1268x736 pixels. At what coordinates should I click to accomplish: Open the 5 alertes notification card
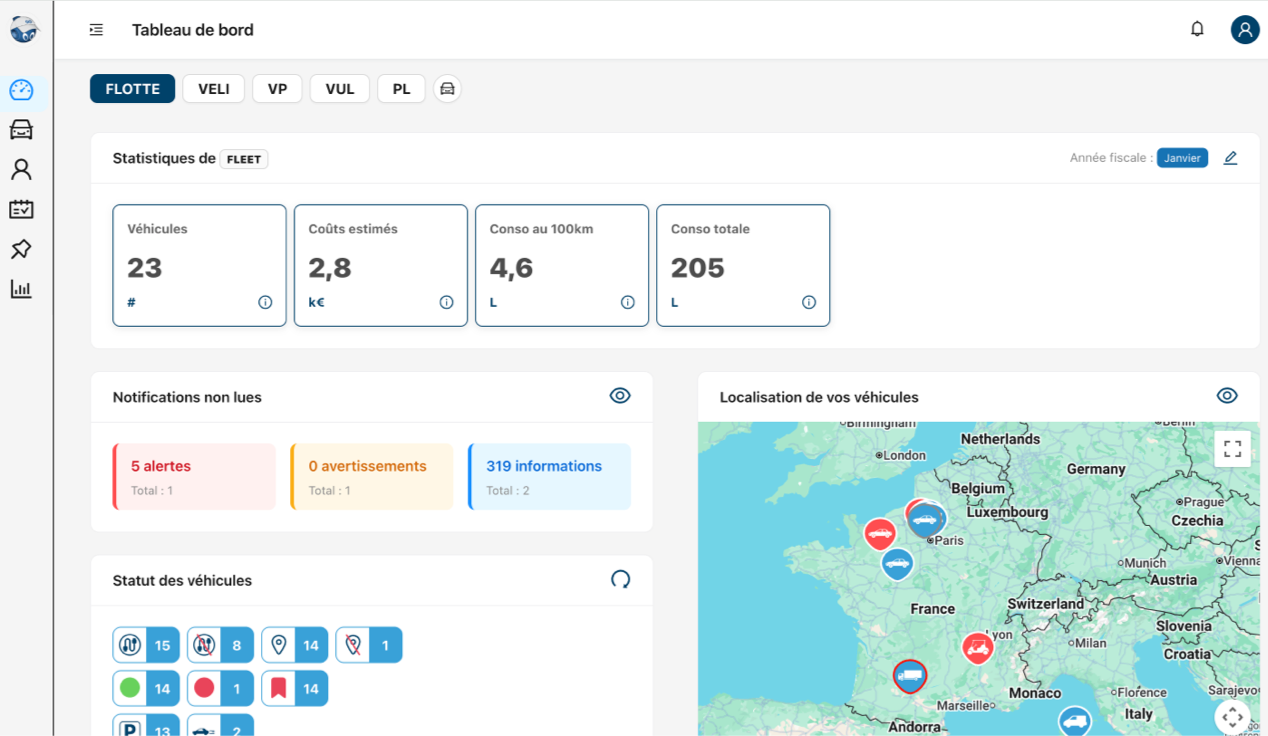point(194,477)
